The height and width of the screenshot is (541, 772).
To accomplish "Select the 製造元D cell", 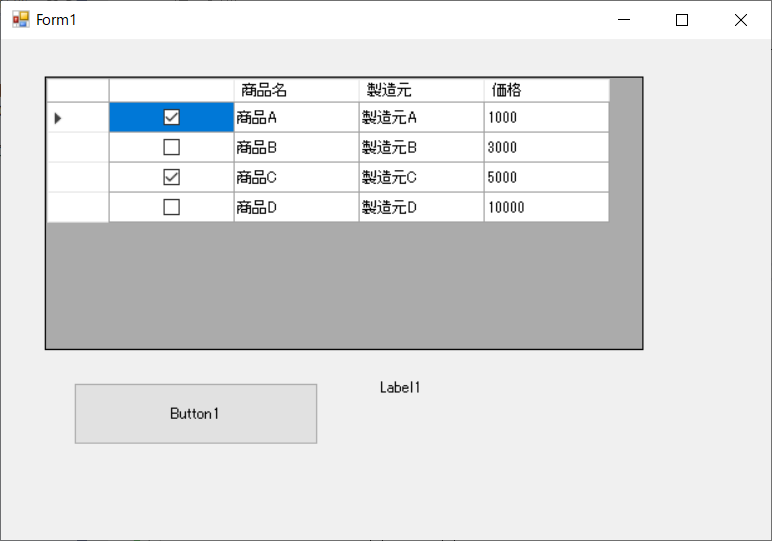I will (421, 207).
